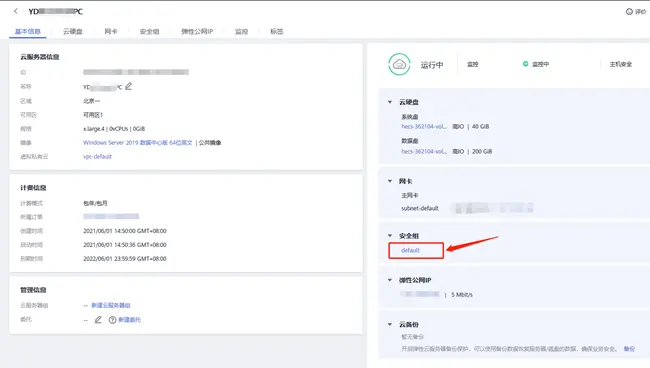Open the question mark help icon near 新建委托

click(112, 320)
